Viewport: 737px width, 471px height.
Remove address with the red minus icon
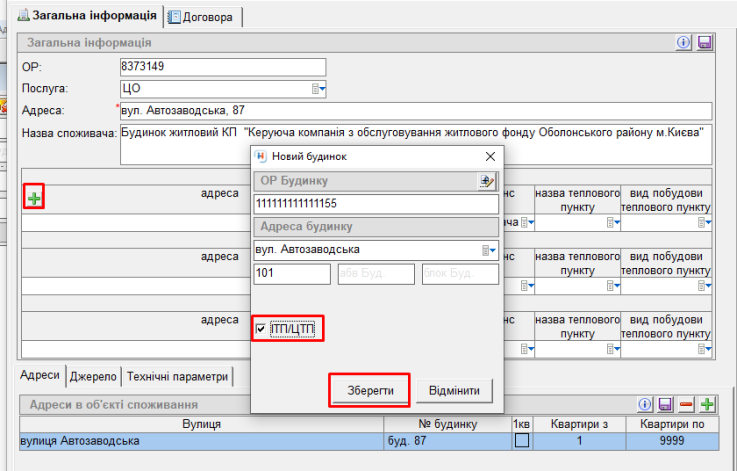pyautogui.click(x=686, y=404)
